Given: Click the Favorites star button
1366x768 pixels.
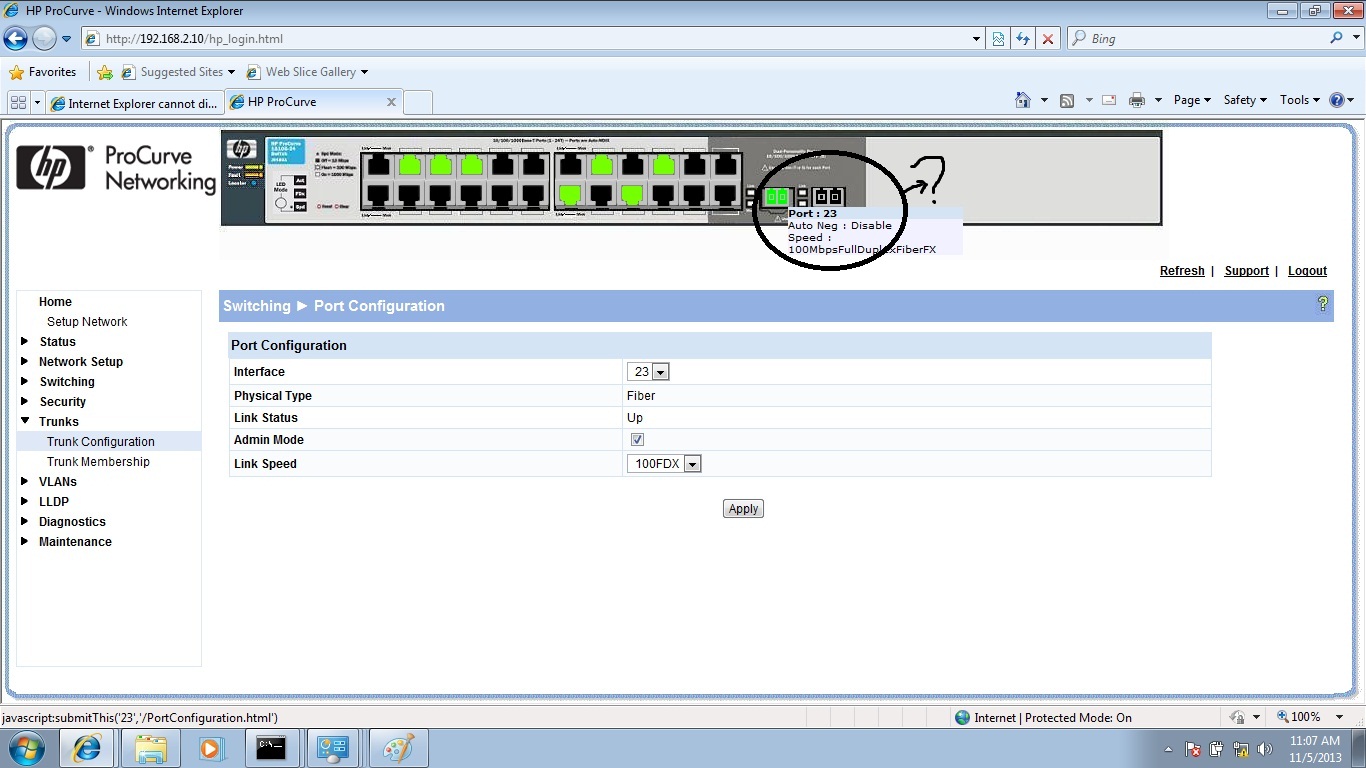Looking at the screenshot, I should click(x=43, y=72).
